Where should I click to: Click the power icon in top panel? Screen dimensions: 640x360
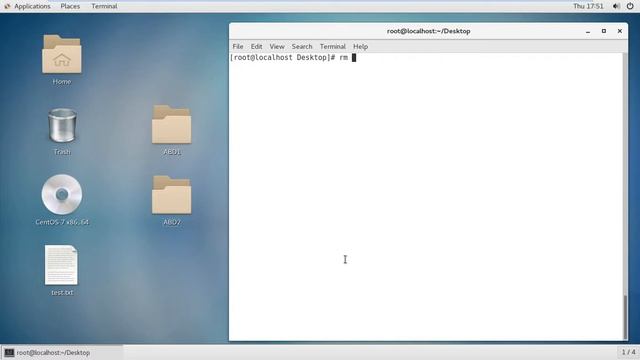tap(630, 6)
